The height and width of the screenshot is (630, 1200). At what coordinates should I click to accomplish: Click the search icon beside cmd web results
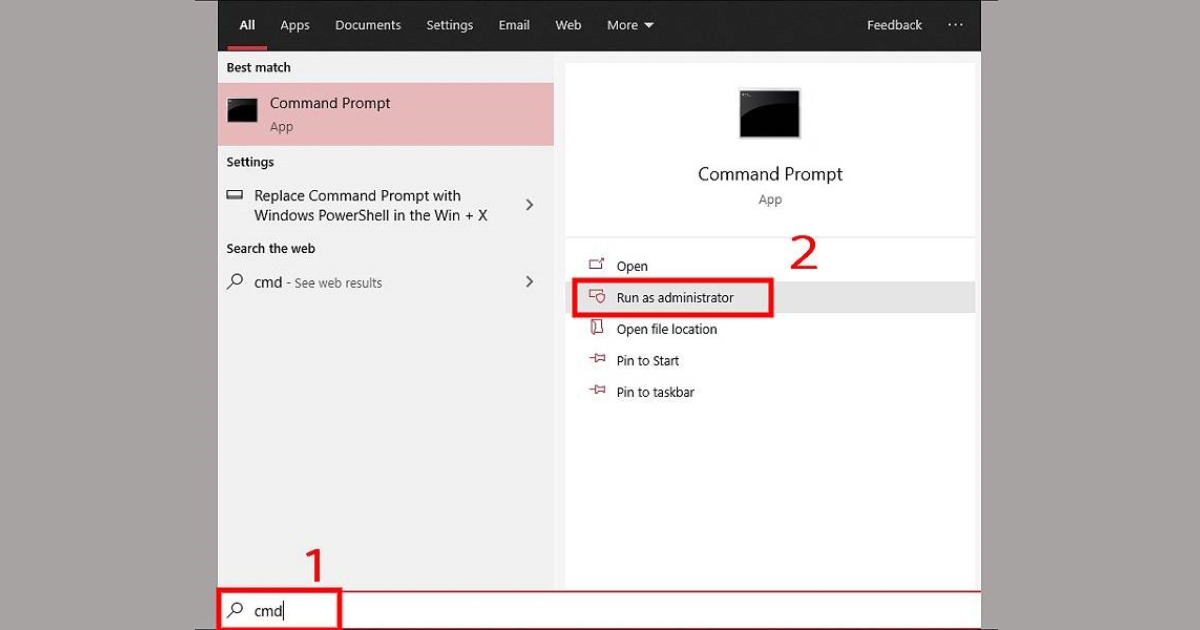coord(236,282)
